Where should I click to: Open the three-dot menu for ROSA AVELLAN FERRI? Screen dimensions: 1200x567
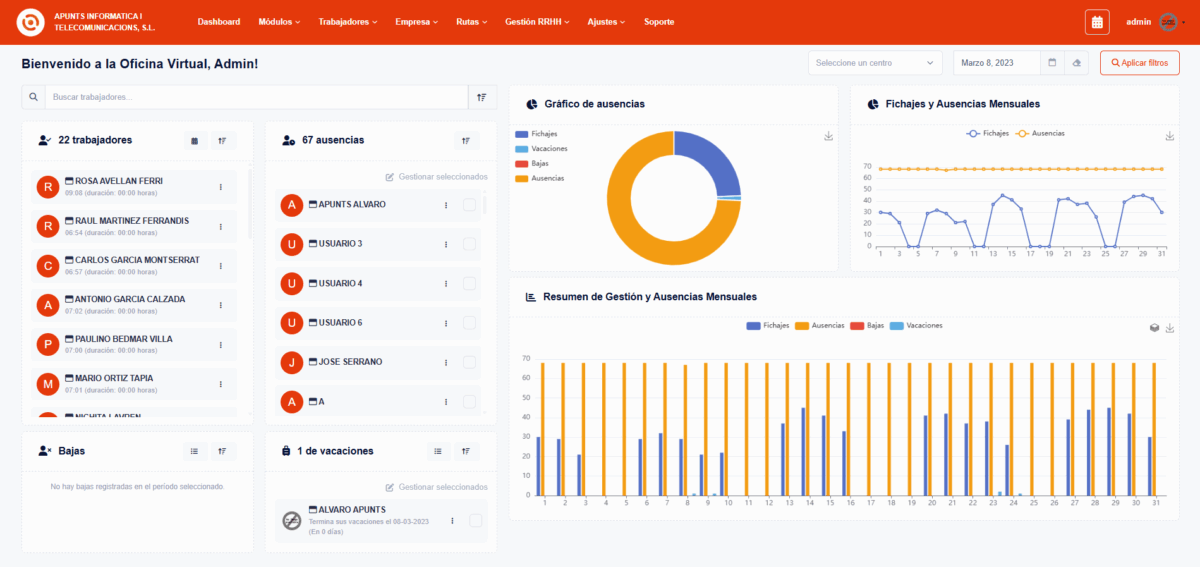[221, 187]
